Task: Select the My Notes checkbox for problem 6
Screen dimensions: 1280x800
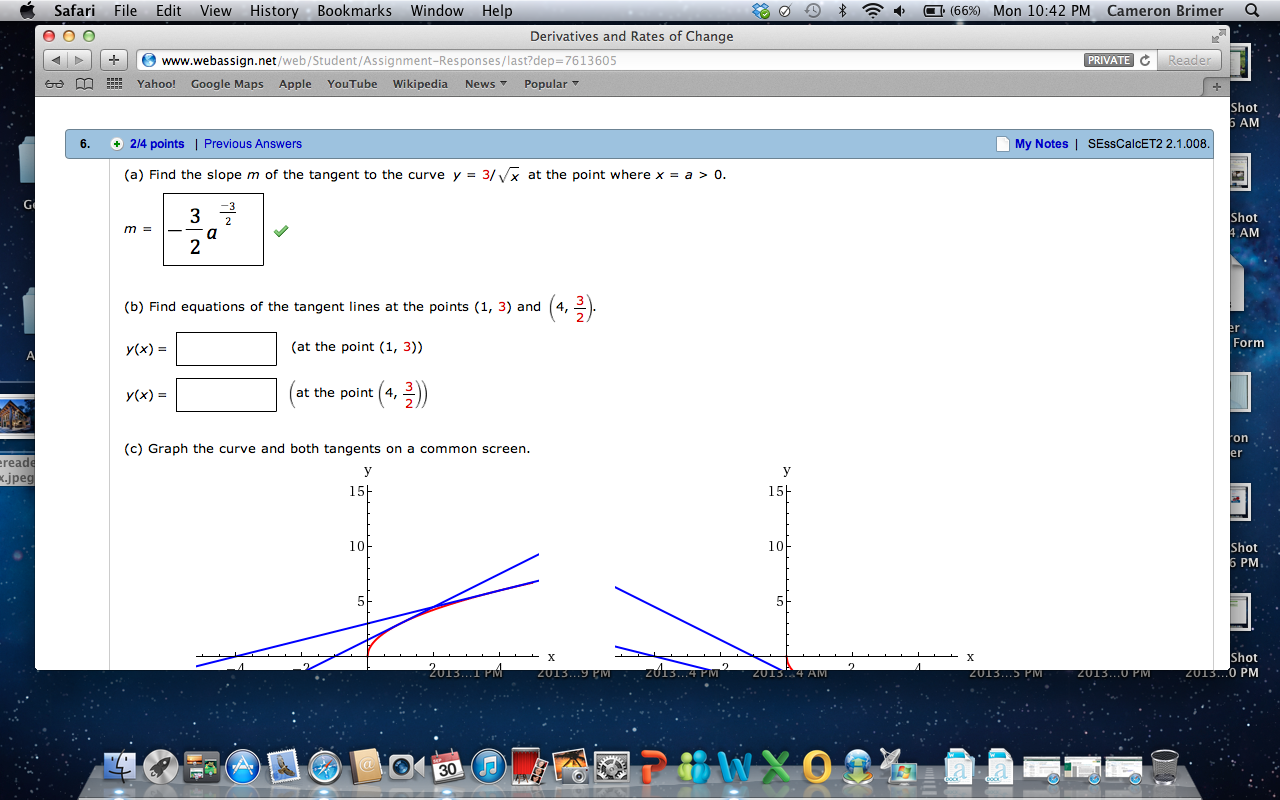Action: [1002, 143]
